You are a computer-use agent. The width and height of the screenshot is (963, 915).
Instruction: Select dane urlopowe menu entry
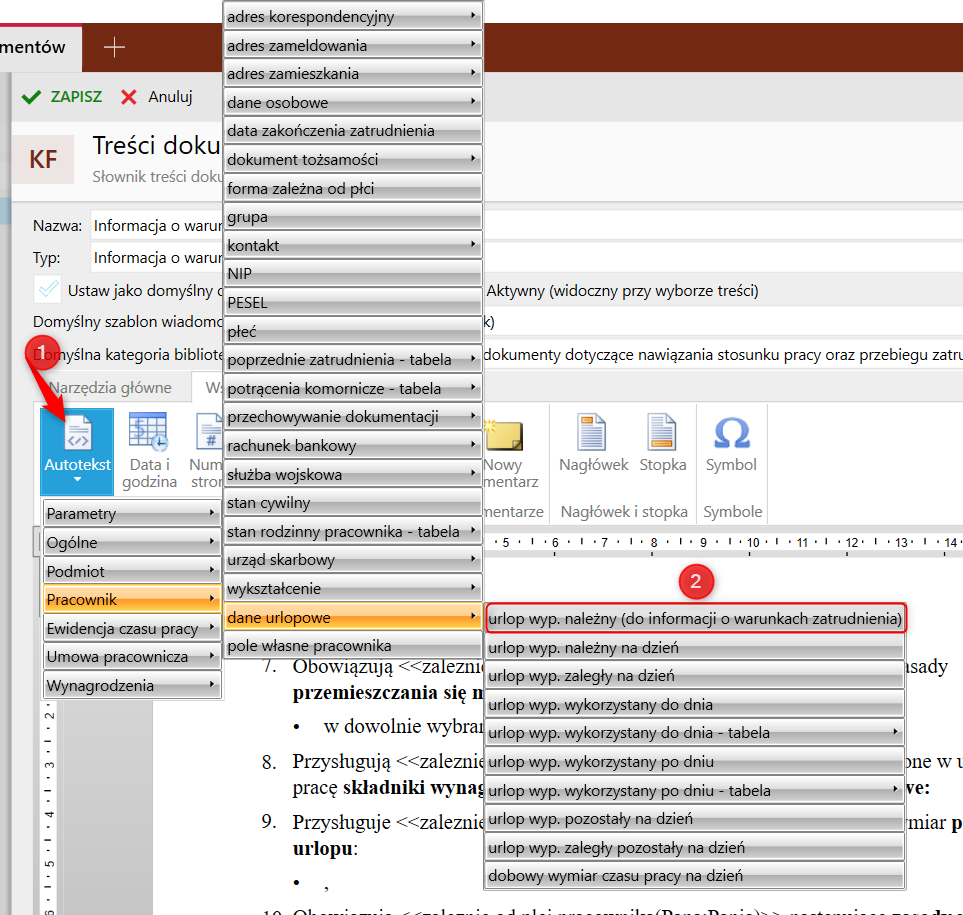[353, 618]
